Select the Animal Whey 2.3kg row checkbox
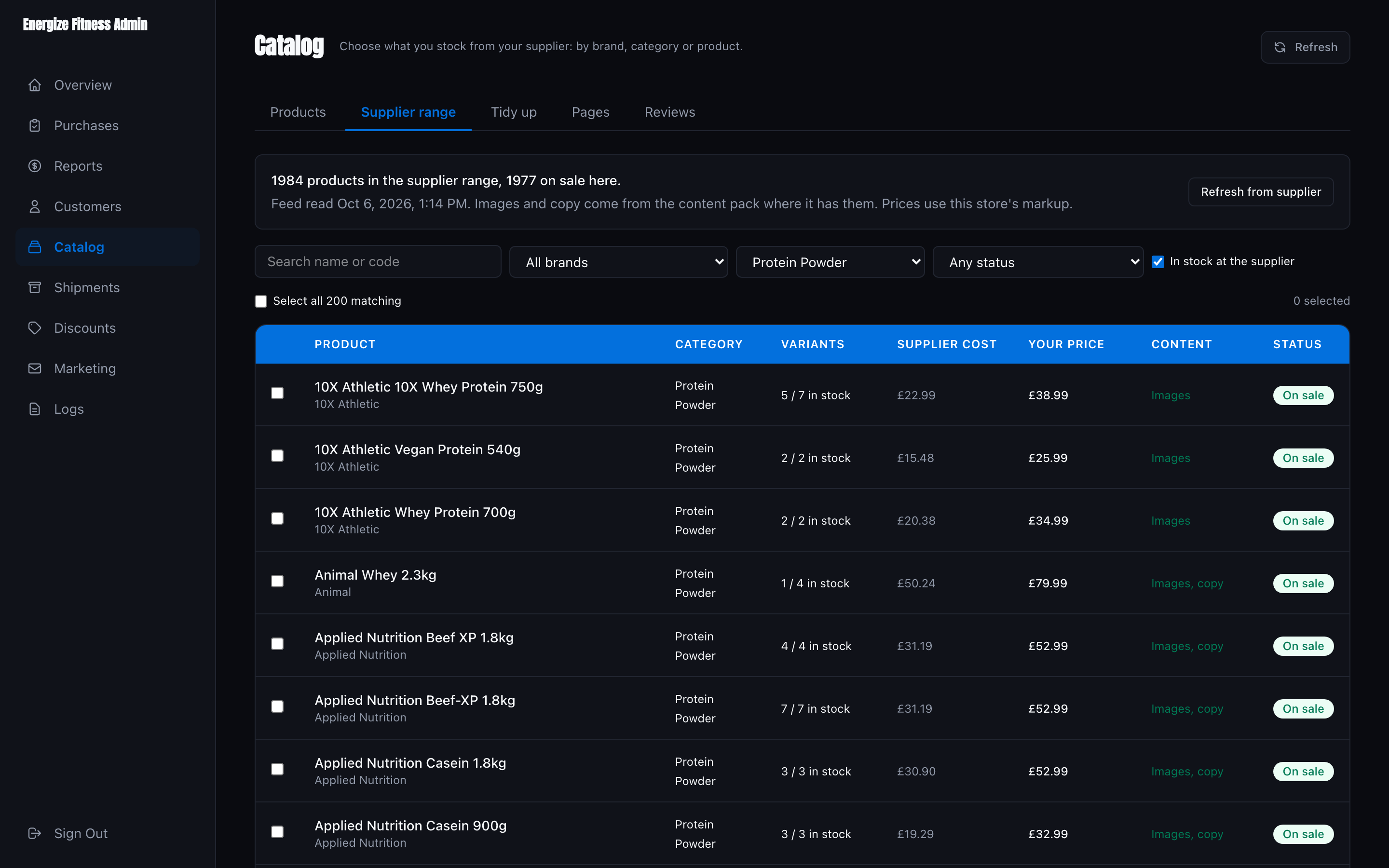 (277, 582)
